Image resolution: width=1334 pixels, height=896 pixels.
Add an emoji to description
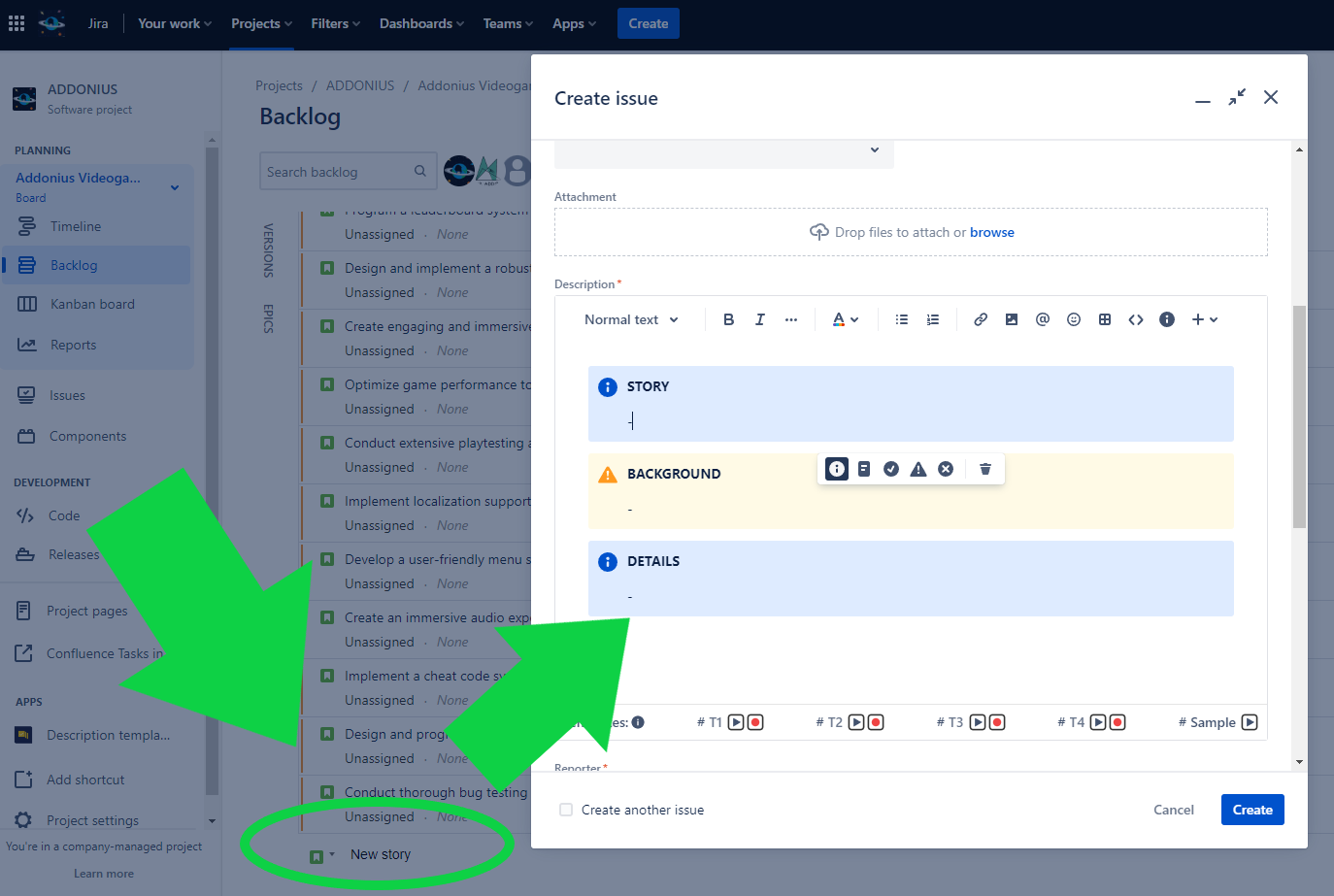tap(1074, 319)
